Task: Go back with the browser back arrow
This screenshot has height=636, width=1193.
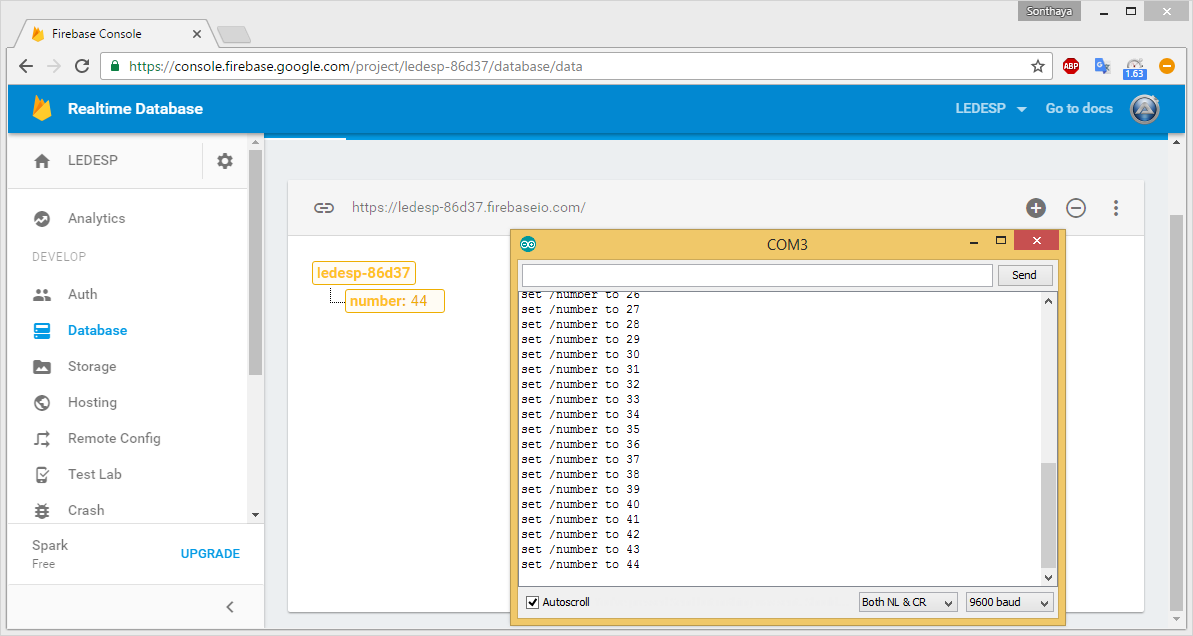Action: coord(26,66)
